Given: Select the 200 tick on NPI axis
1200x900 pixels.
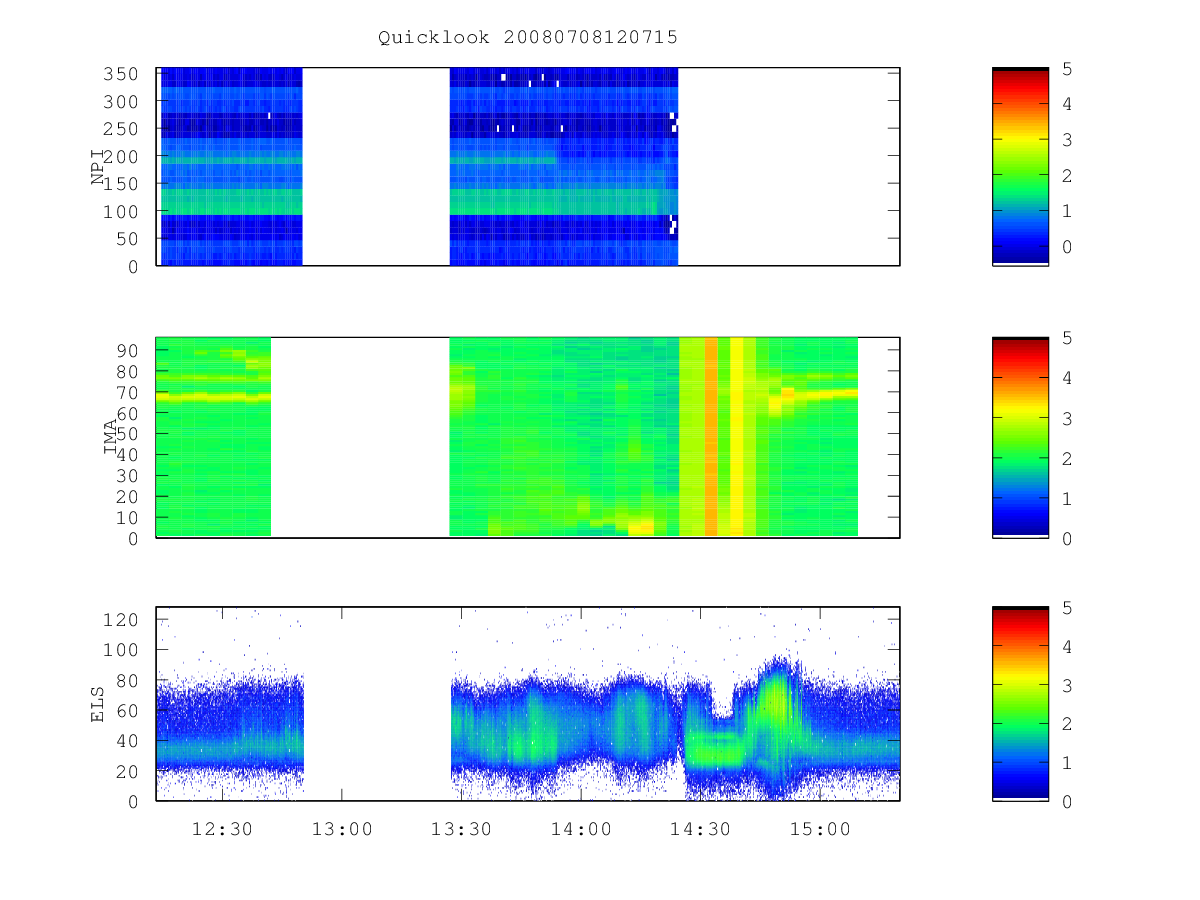Looking at the screenshot, I should click(x=122, y=157).
